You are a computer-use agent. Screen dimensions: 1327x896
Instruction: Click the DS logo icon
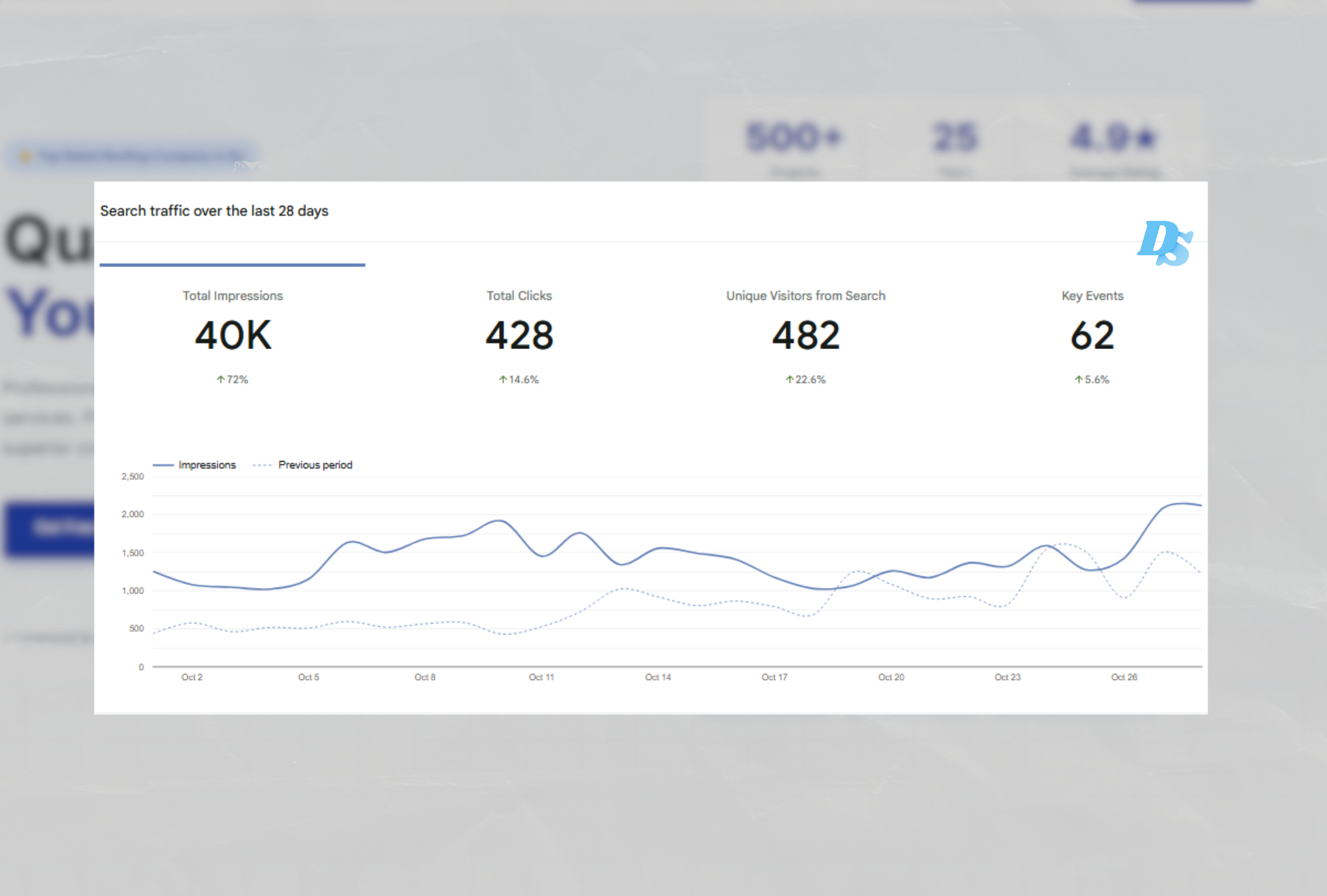click(1165, 243)
